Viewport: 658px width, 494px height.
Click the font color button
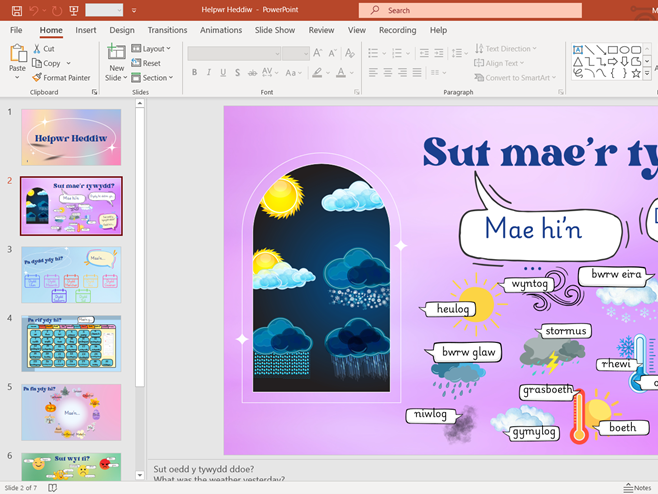tap(340, 73)
